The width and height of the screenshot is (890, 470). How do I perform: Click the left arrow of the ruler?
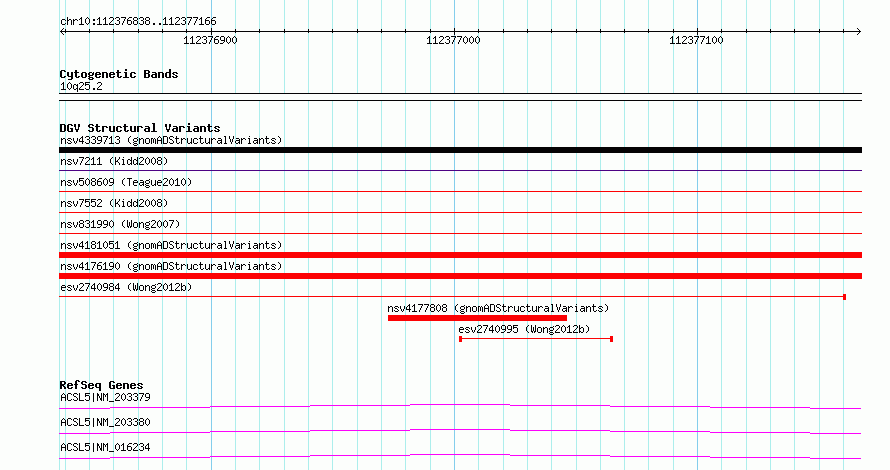(x=62, y=32)
